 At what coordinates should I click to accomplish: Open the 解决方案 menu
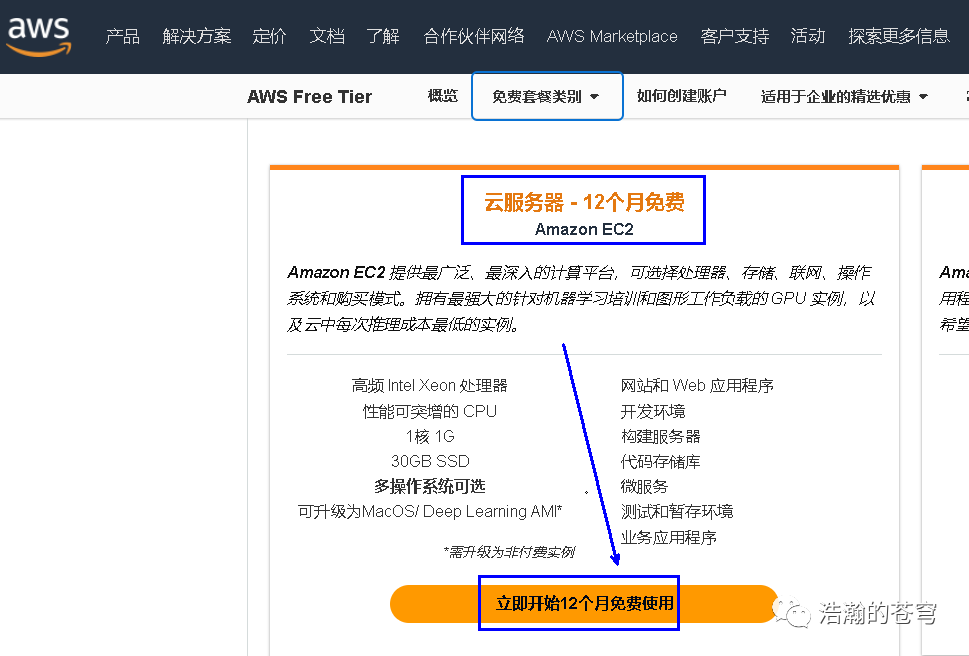coord(197,36)
